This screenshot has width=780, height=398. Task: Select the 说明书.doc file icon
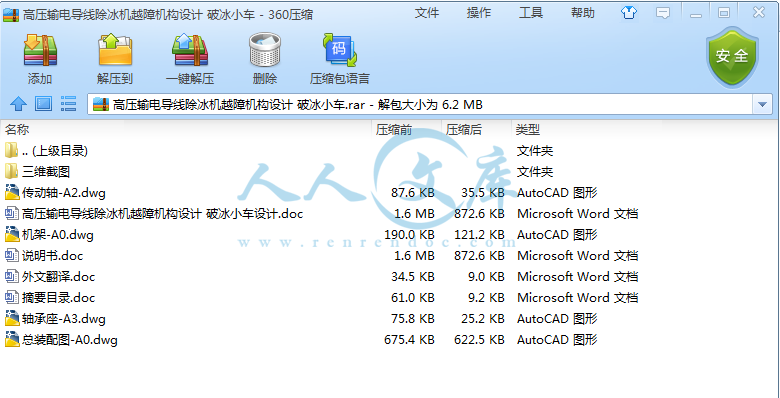(11, 256)
